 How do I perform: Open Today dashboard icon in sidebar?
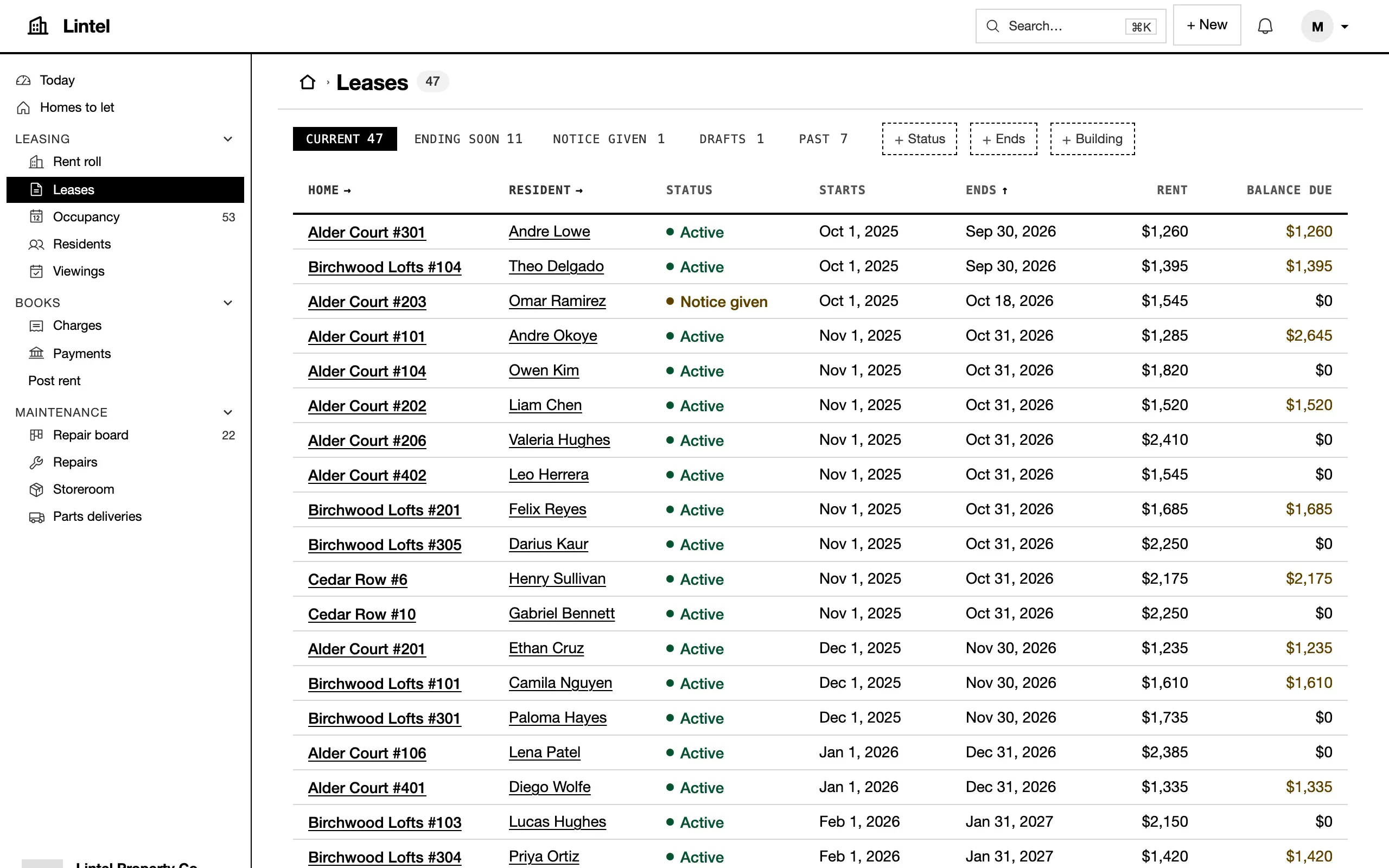23,80
